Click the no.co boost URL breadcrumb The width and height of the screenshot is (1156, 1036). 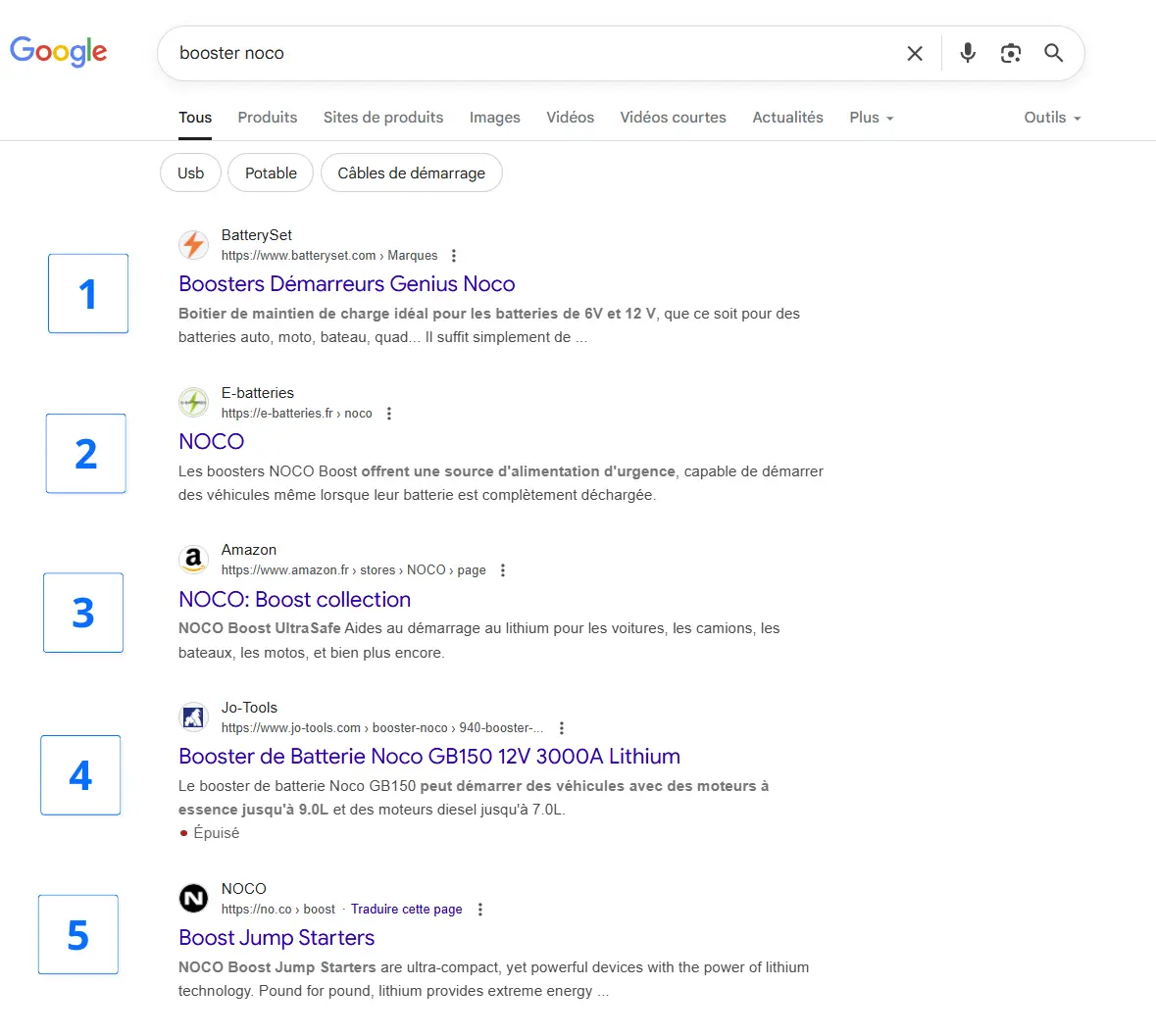coord(277,910)
